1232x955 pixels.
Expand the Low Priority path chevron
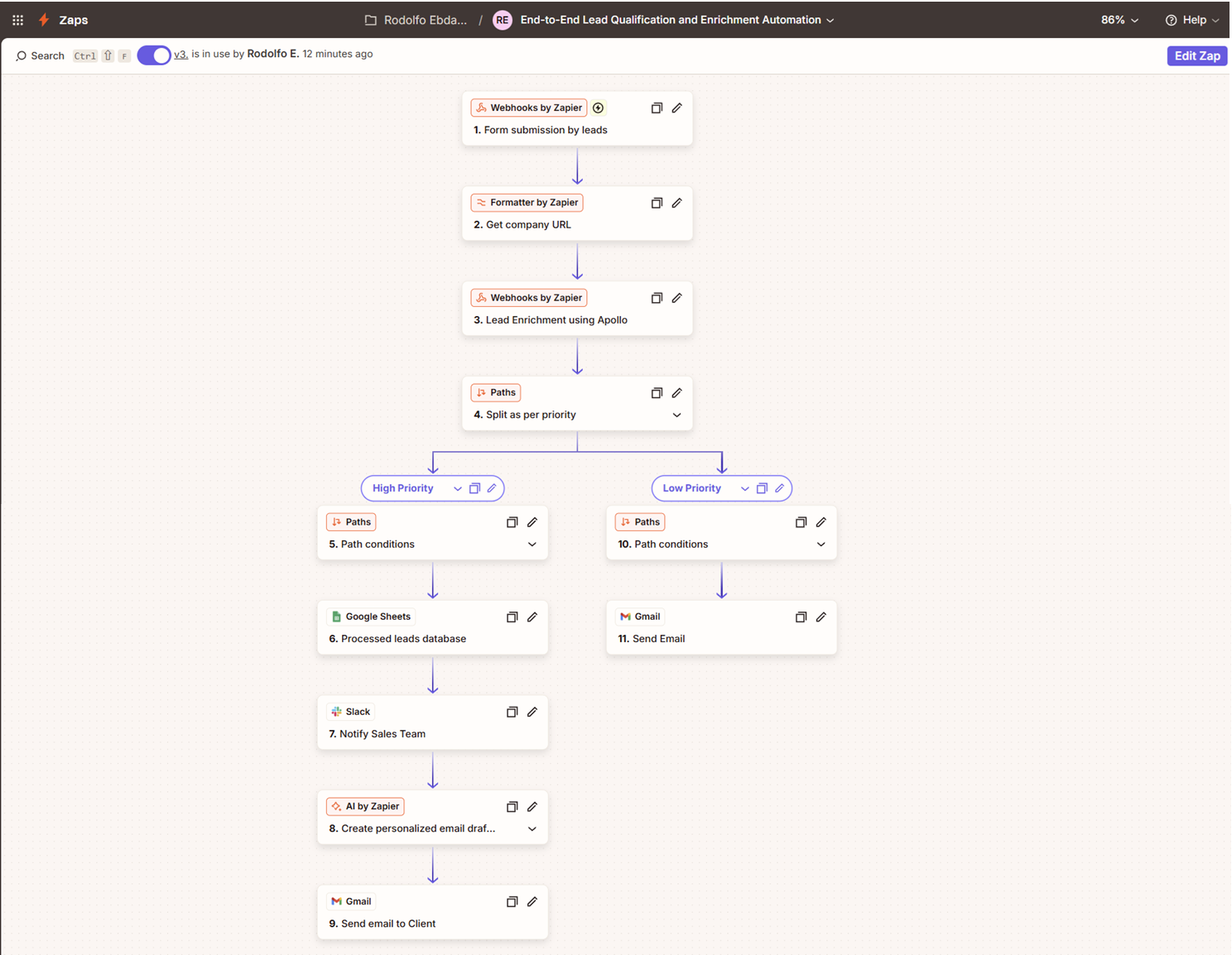tap(744, 489)
